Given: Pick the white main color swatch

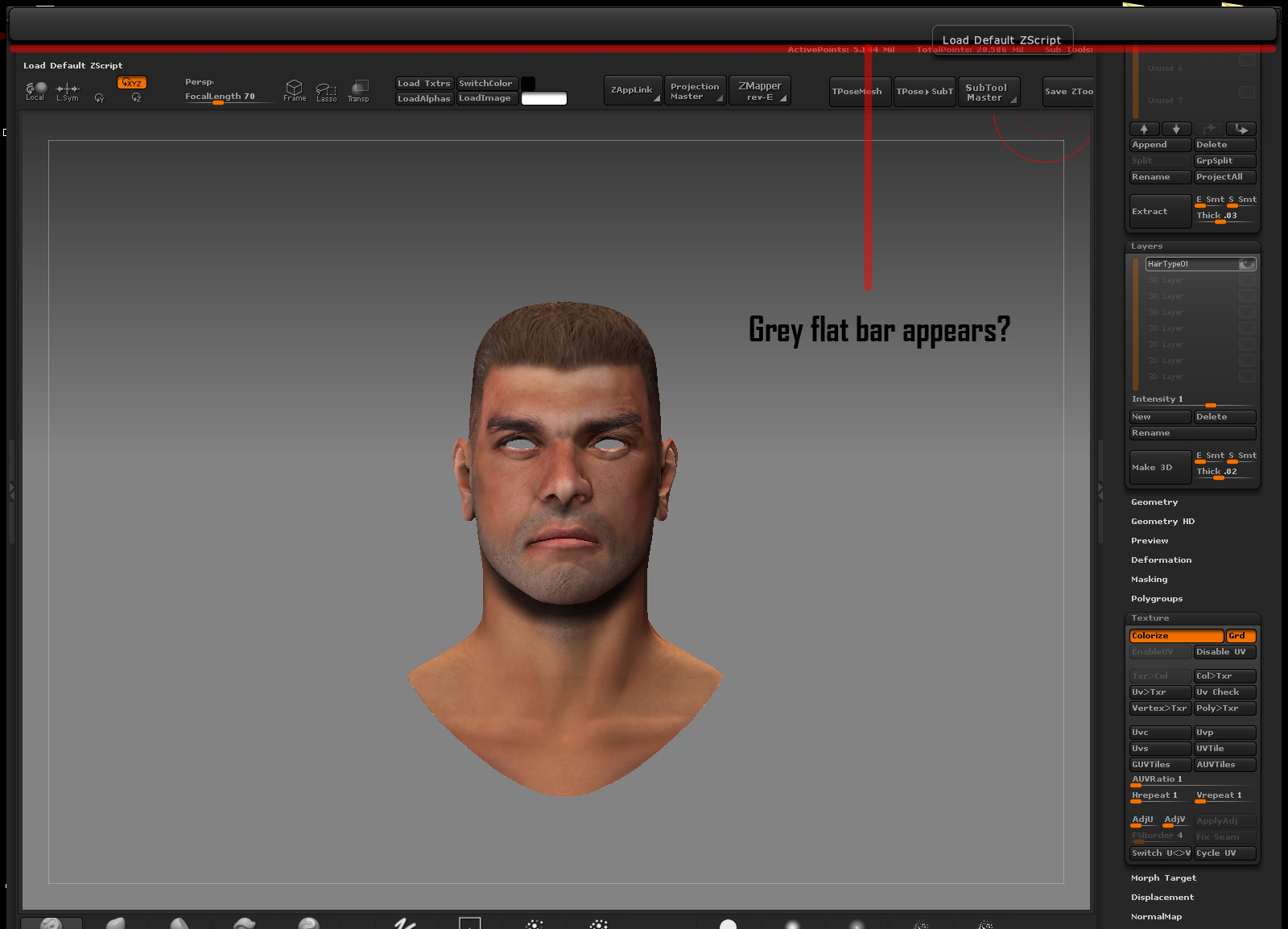Looking at the screenshot, I should tap(544, 99).
